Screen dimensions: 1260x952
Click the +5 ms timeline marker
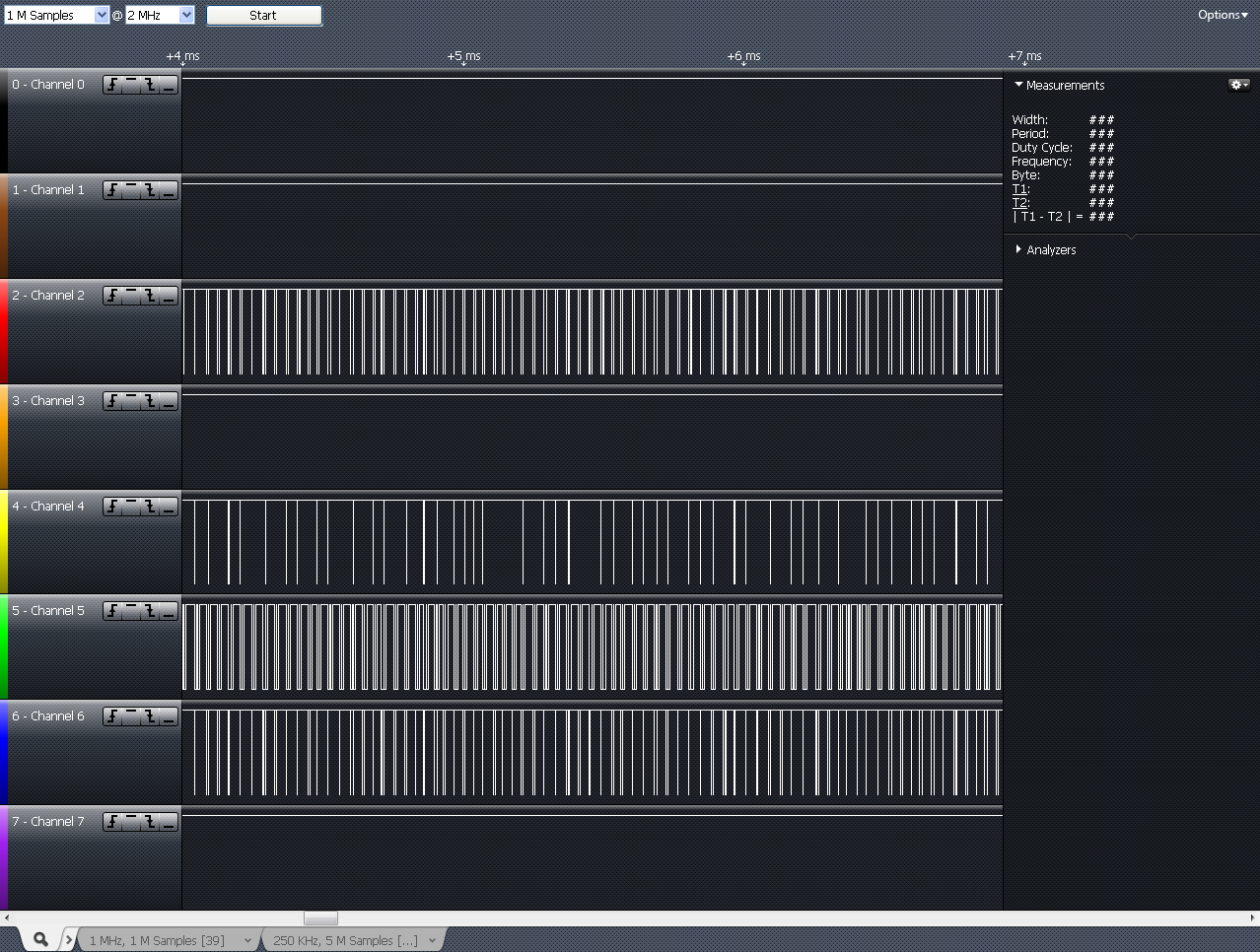pos(463,57)
